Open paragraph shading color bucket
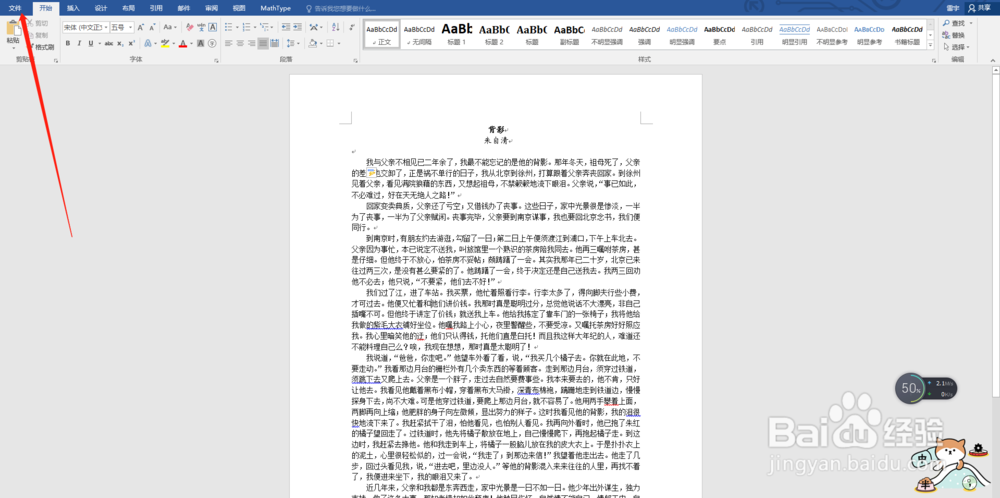This screenshot has height=498, width=1000. 313,43
